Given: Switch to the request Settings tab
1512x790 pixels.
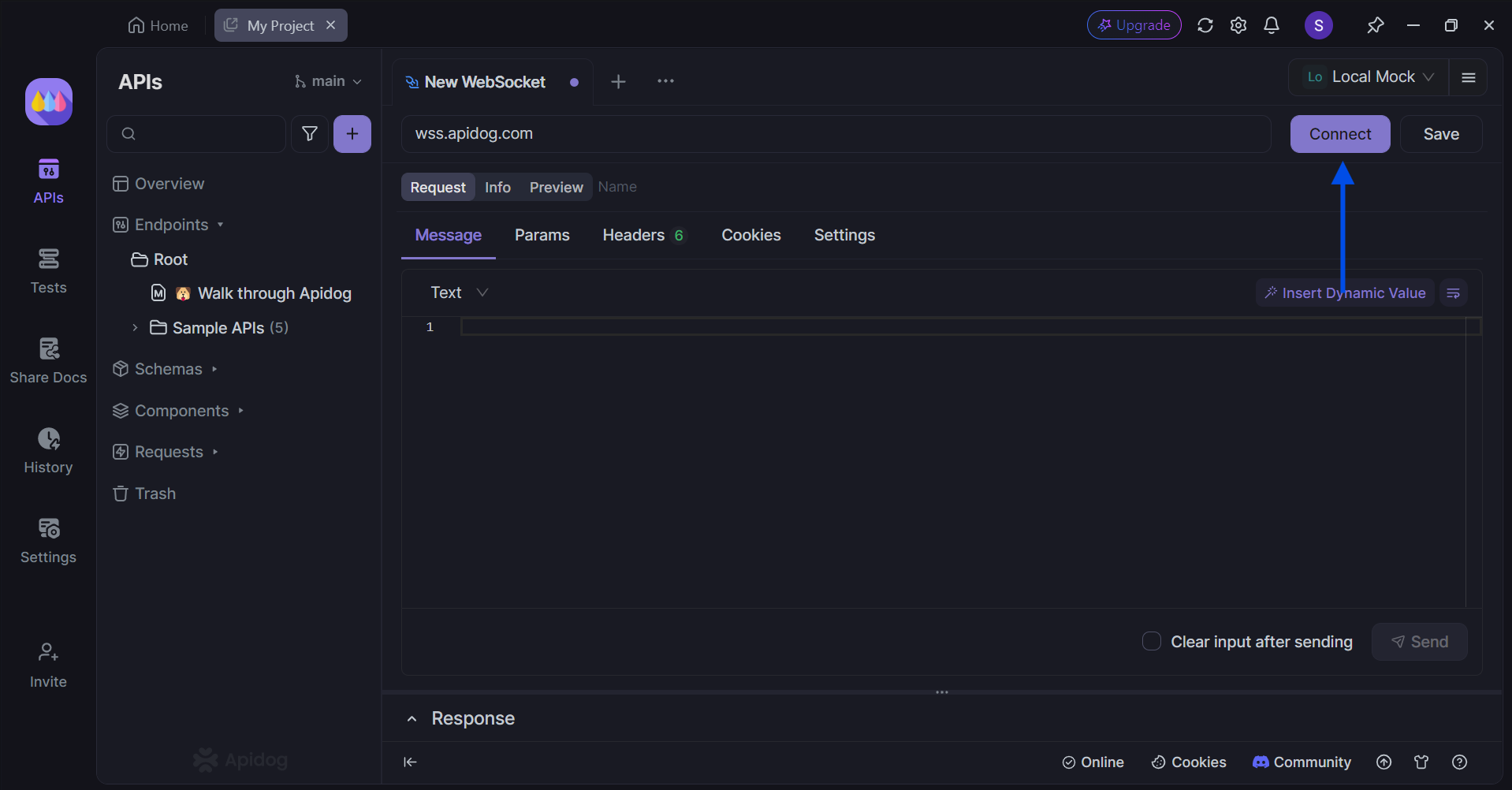Looking at the screenshot, I should pyautogui.click(x=844, y=235).
